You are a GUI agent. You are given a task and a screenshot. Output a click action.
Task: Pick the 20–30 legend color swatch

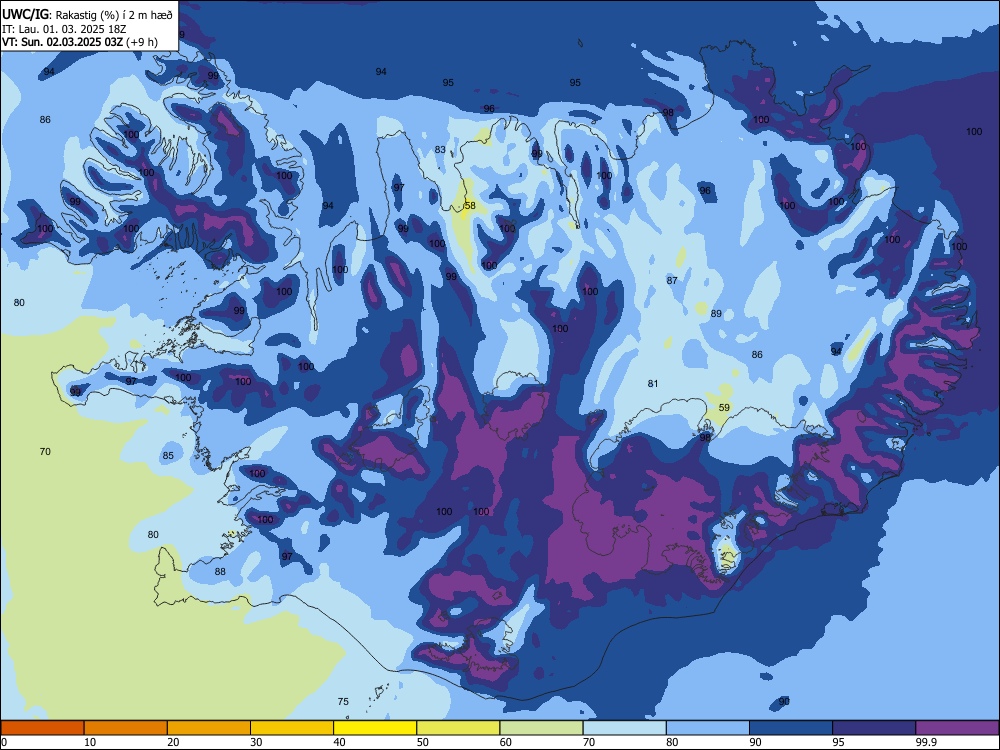(x=209, y=728)
